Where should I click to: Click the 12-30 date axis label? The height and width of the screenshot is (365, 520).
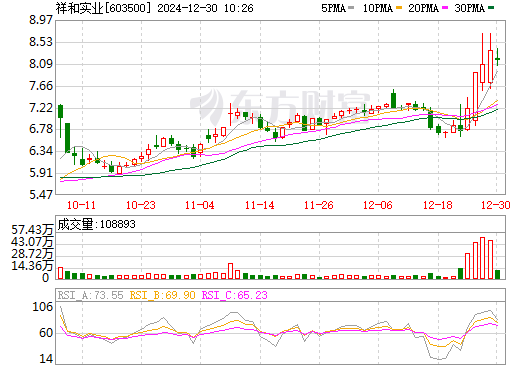[x=496, y=205]
